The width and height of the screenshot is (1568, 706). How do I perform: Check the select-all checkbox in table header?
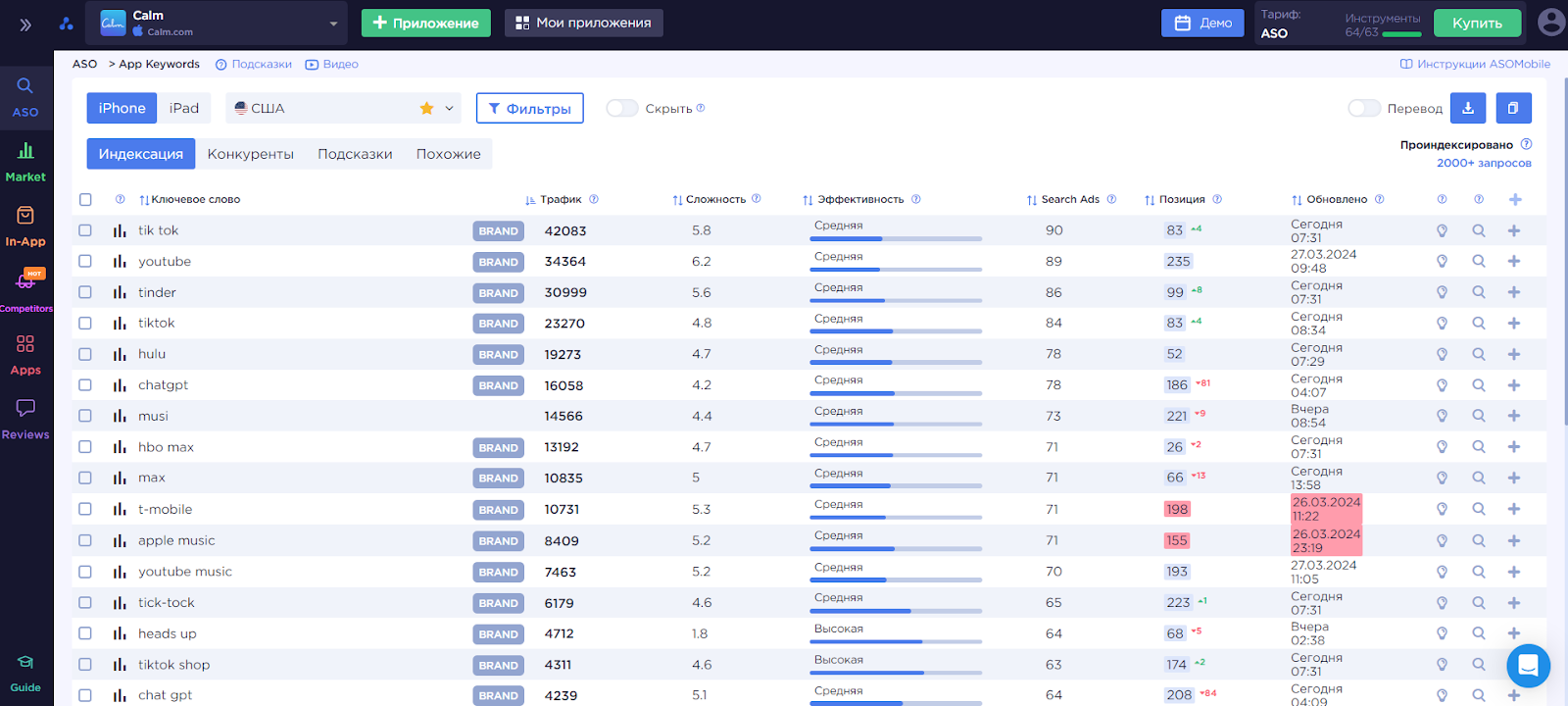tap(85, 199)
